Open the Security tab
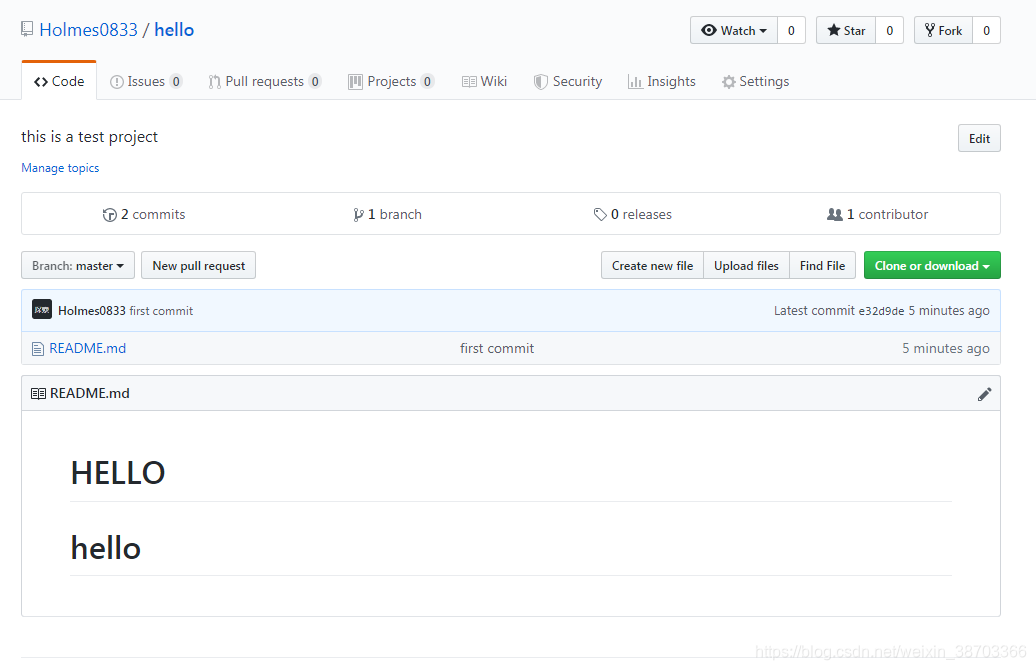 (x=568, y=81)
